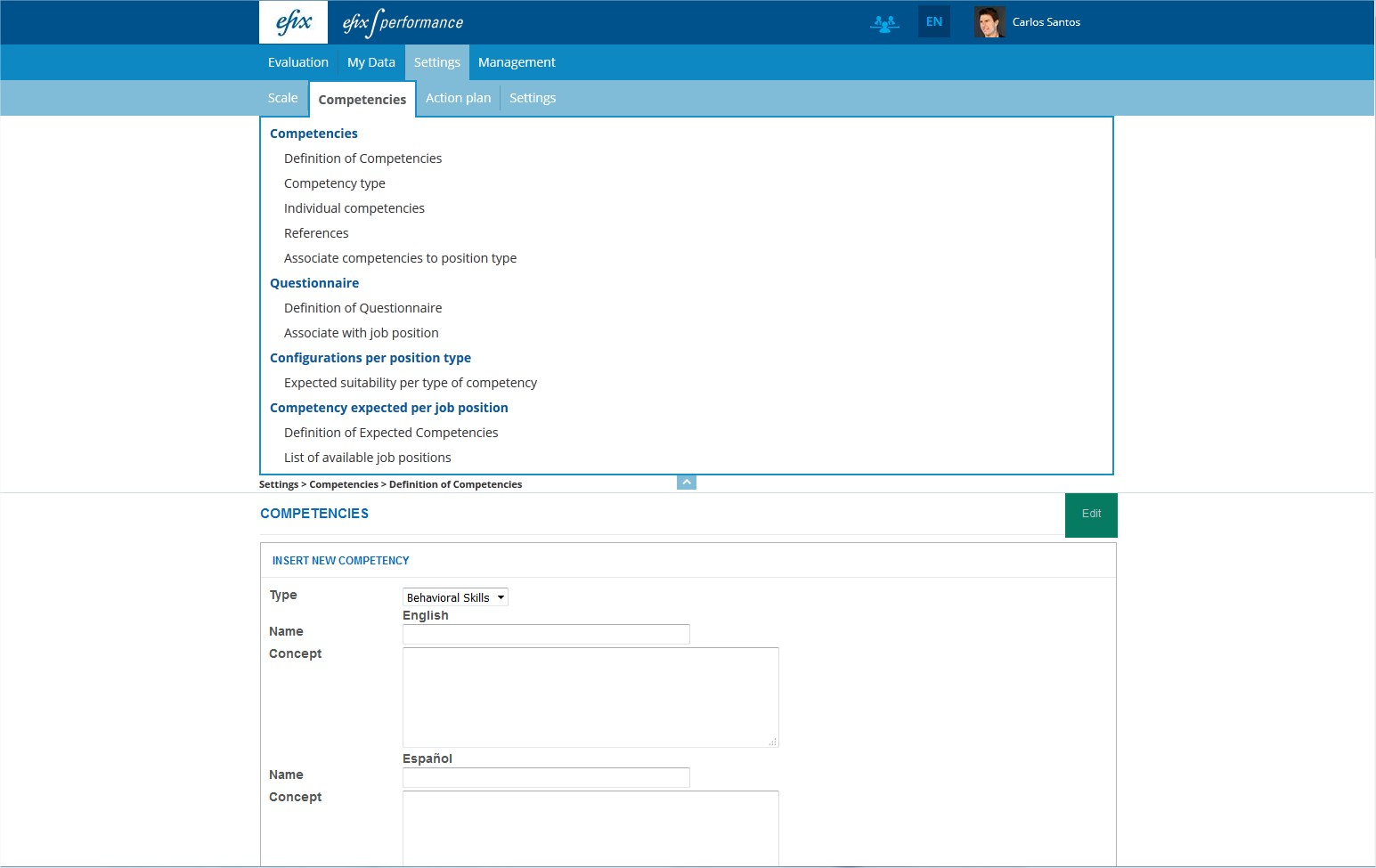The height and width of the screenshot is (868, 1376).
Task: Open the Management menu
Action: pyautogui.click(x=517, y=61)
